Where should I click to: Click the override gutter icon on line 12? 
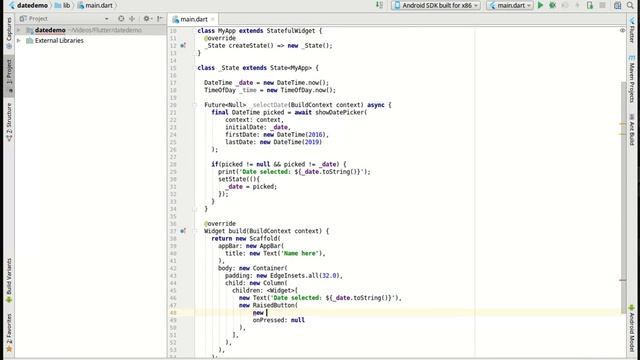pyautogui.click(x=183, y=45)
